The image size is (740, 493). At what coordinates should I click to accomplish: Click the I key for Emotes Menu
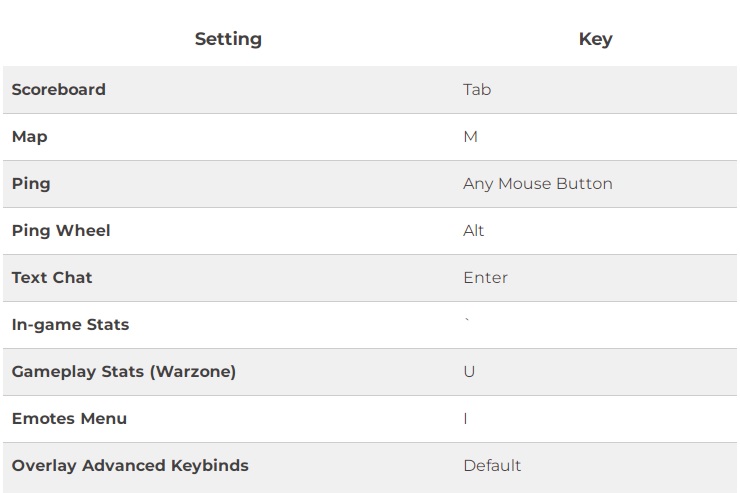pyautogui.click(x=465, y=419)
